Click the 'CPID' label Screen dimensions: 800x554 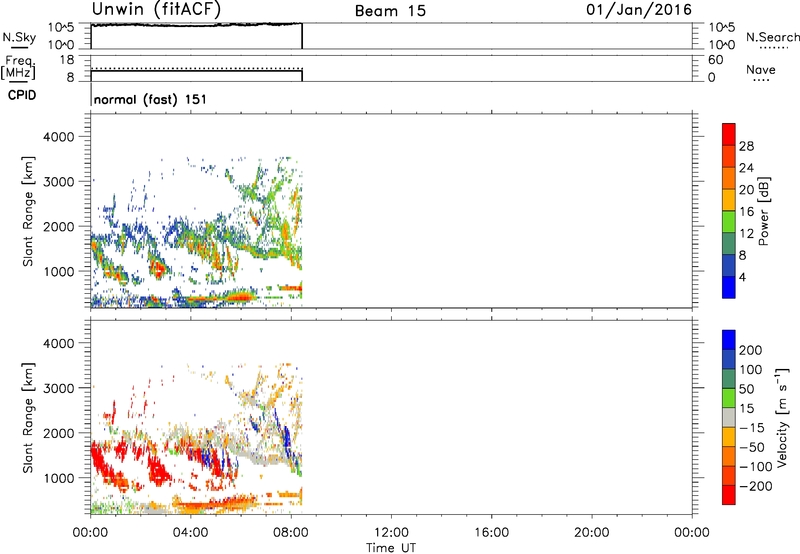point(22,95)
